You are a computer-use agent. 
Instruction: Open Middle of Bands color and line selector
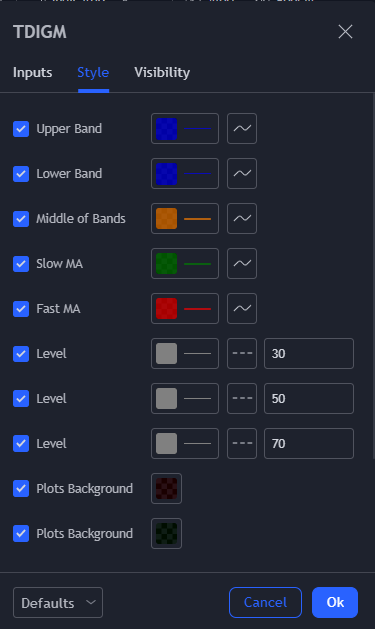click(185, 219)
